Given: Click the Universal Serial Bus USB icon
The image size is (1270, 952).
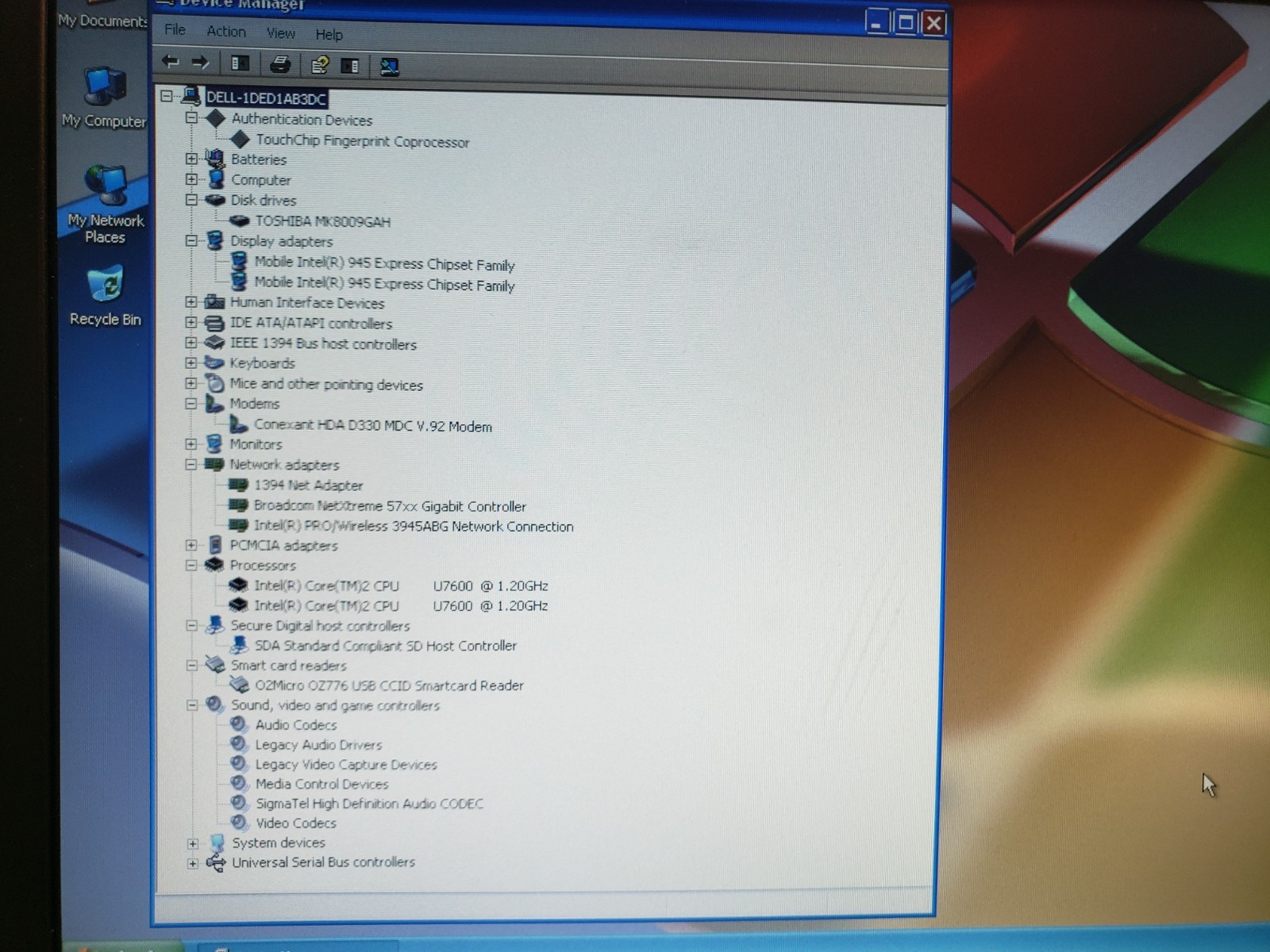Looking at the screenshot, I should pos(216,863).
